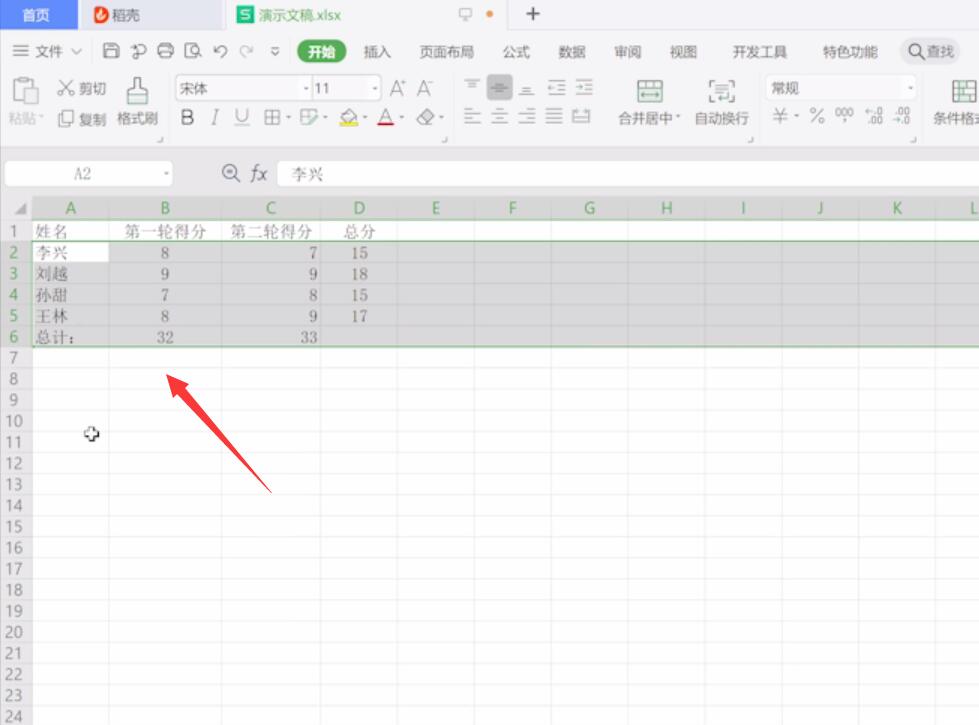Click the 合并居中 merge button

point(649,101)
